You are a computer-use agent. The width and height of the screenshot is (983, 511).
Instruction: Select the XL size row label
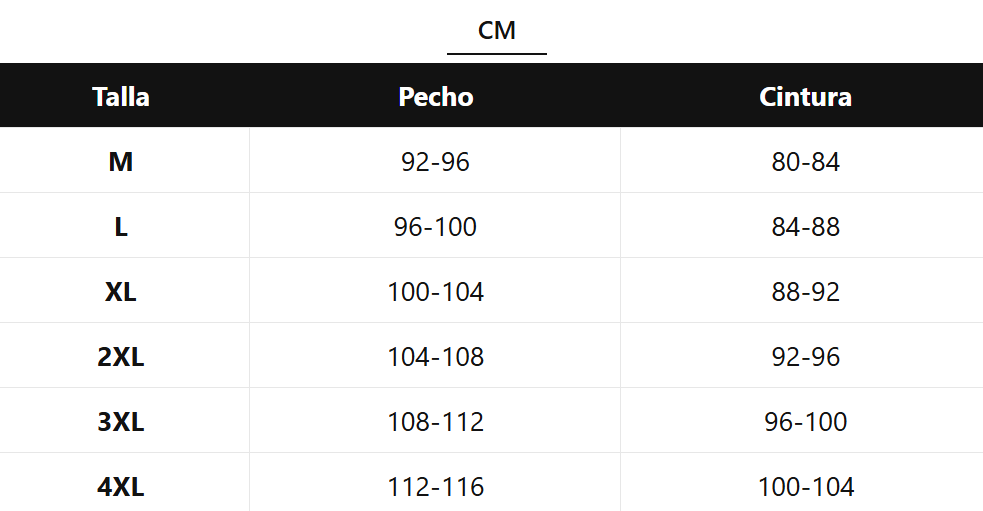pos(121,292)
